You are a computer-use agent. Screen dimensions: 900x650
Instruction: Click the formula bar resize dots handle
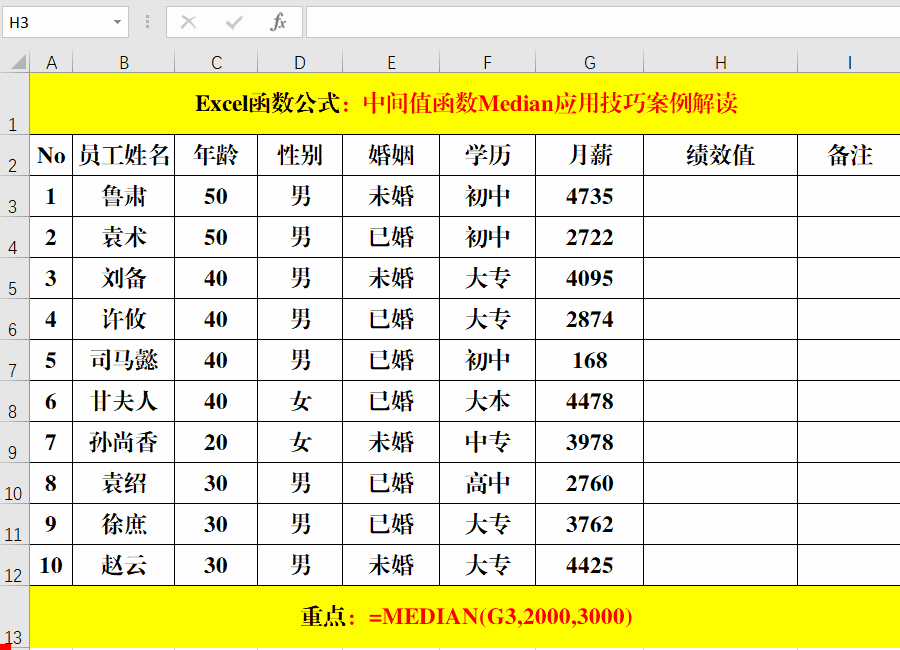pyautogui.click(x=148, y=22)
